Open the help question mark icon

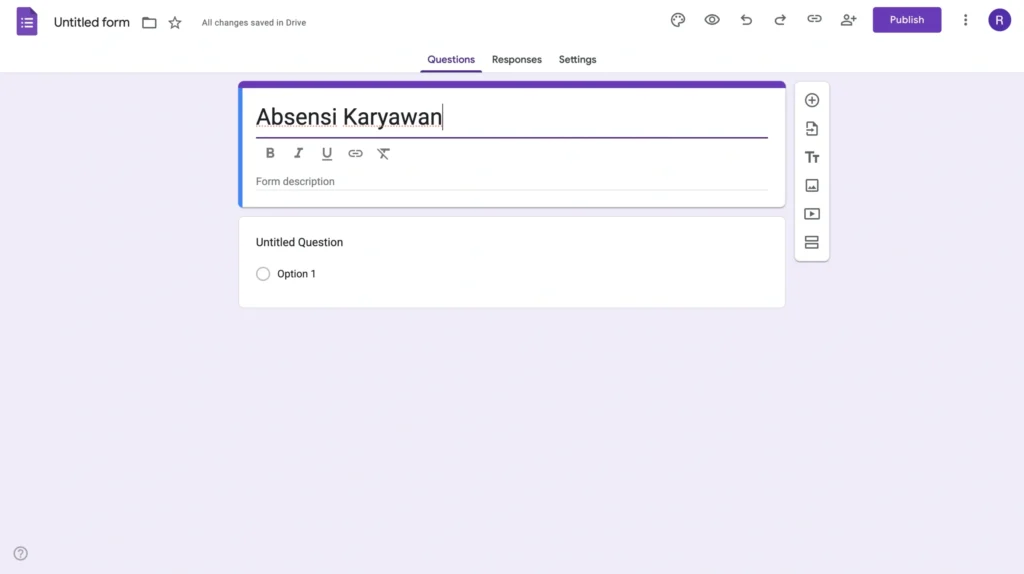pyautogui.click(x=21, y=553)
